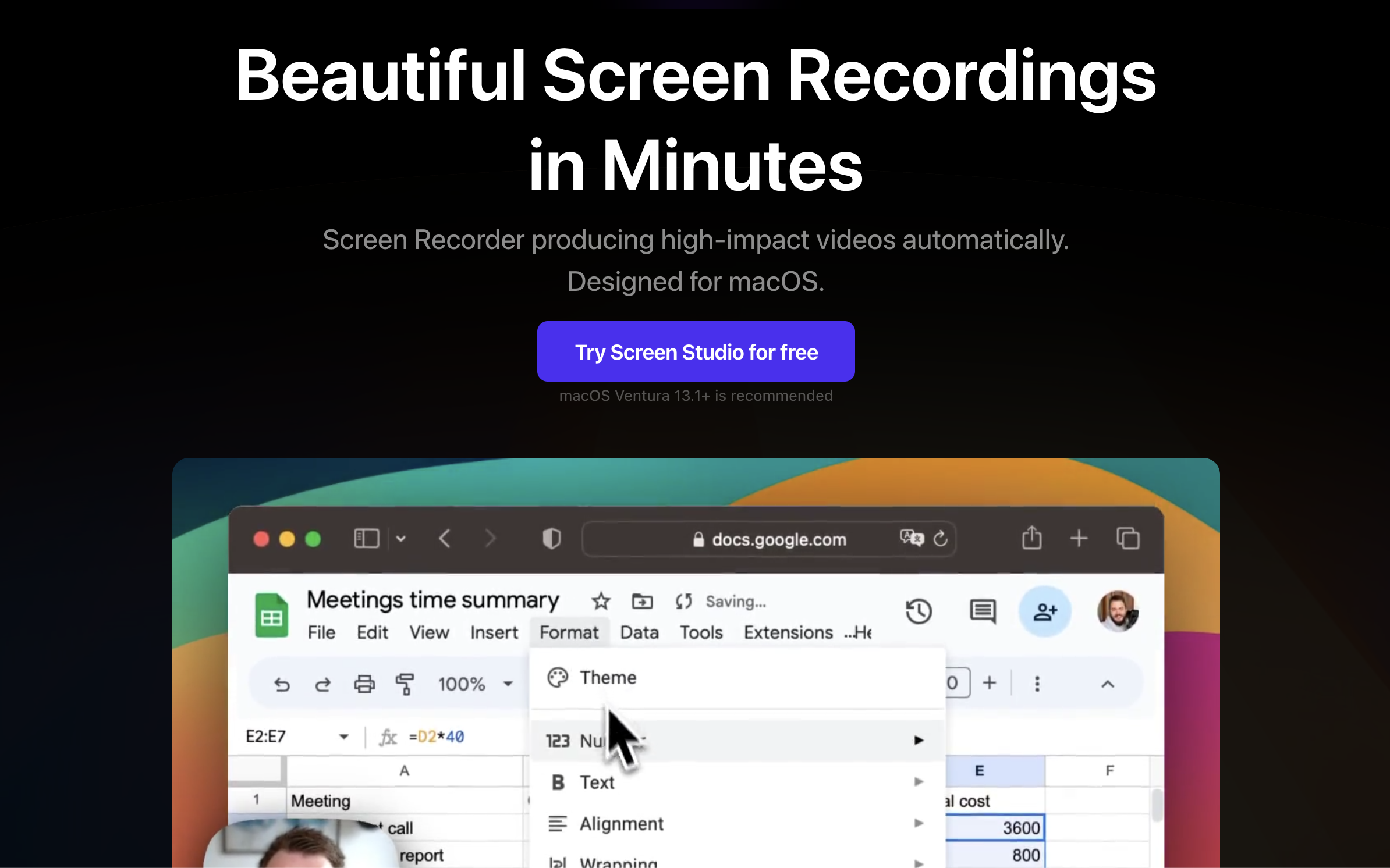Open Safari privacy report shield

tap(551, 538)
